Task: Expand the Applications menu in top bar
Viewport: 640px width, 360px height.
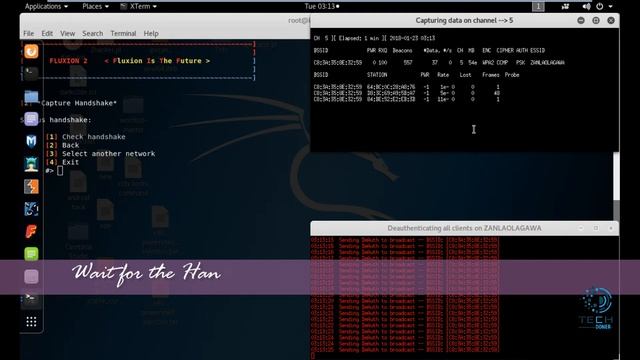Action: click(46, 6)
